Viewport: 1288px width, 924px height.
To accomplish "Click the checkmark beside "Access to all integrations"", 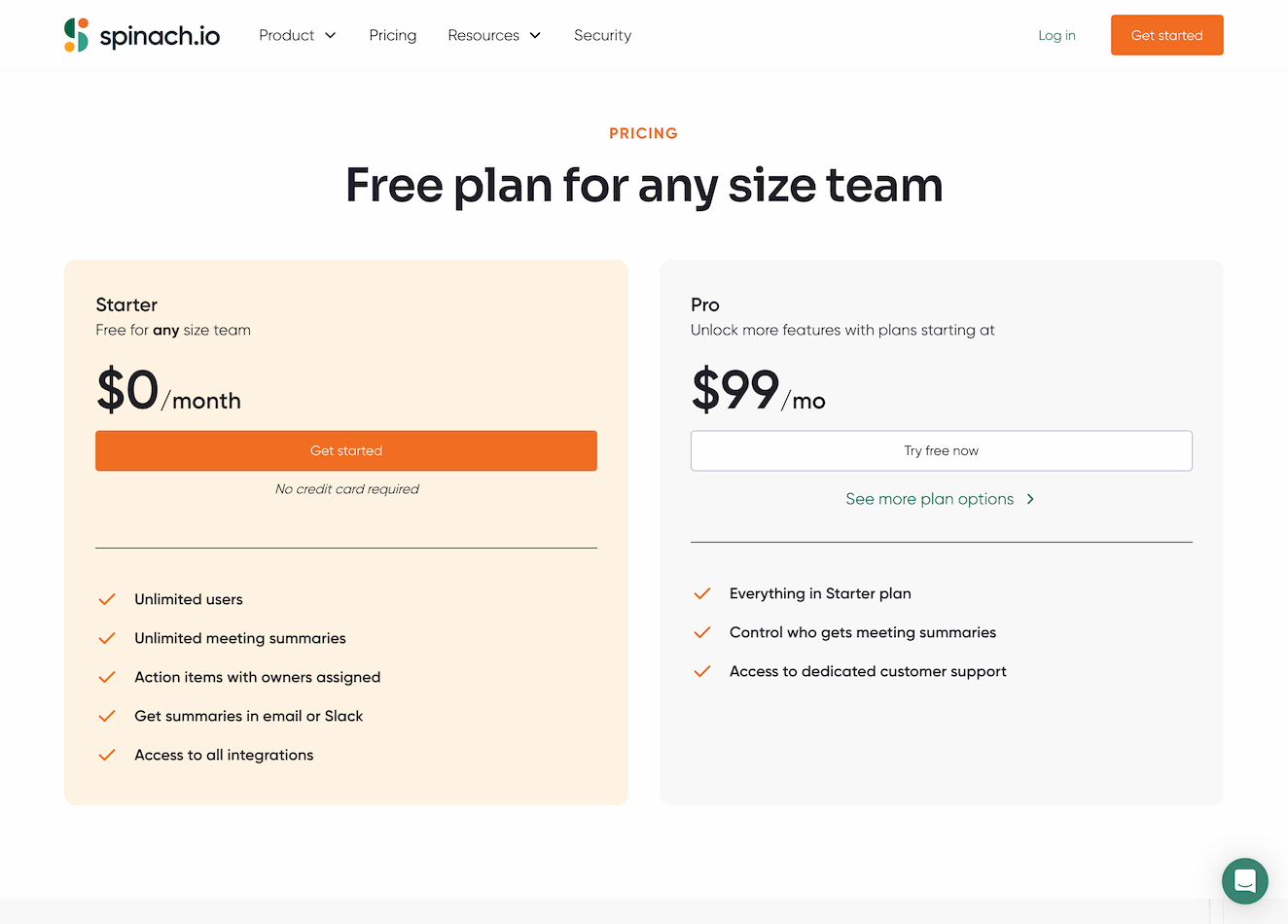I will point(106,755).
